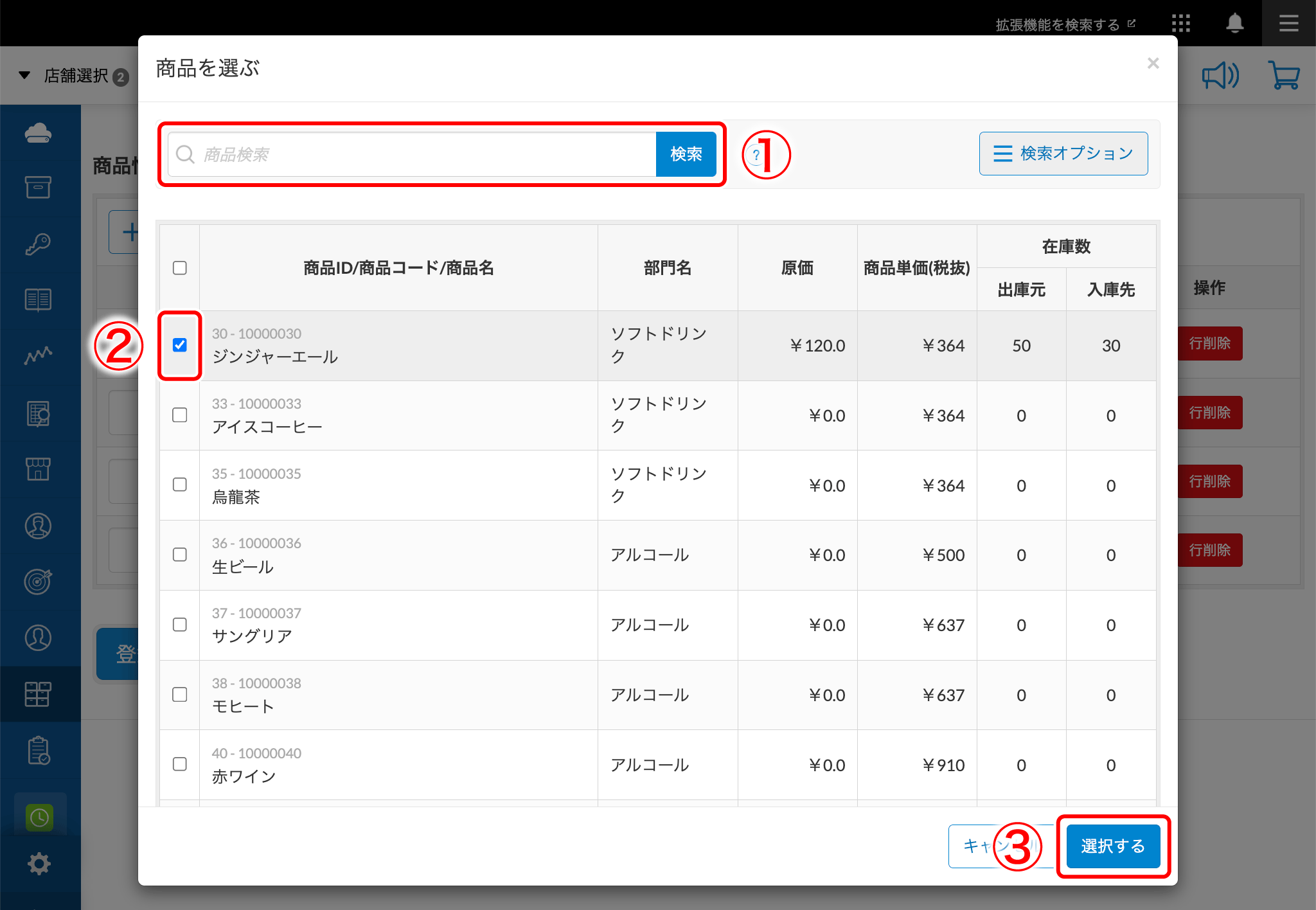Open the hamburger menu top right
1316x910 pixels.
click(1288, 24)
